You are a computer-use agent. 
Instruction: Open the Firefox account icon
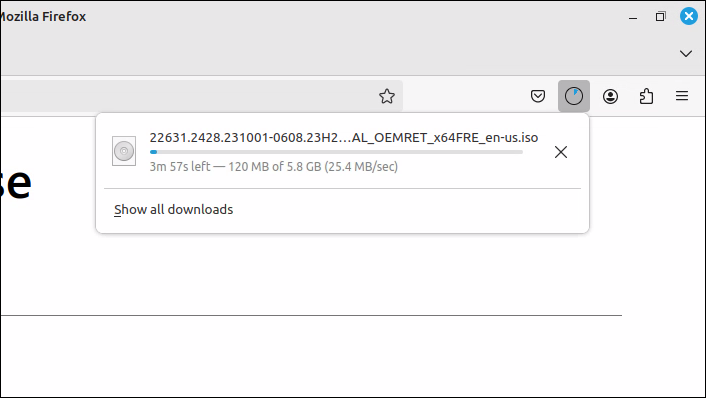610,96
